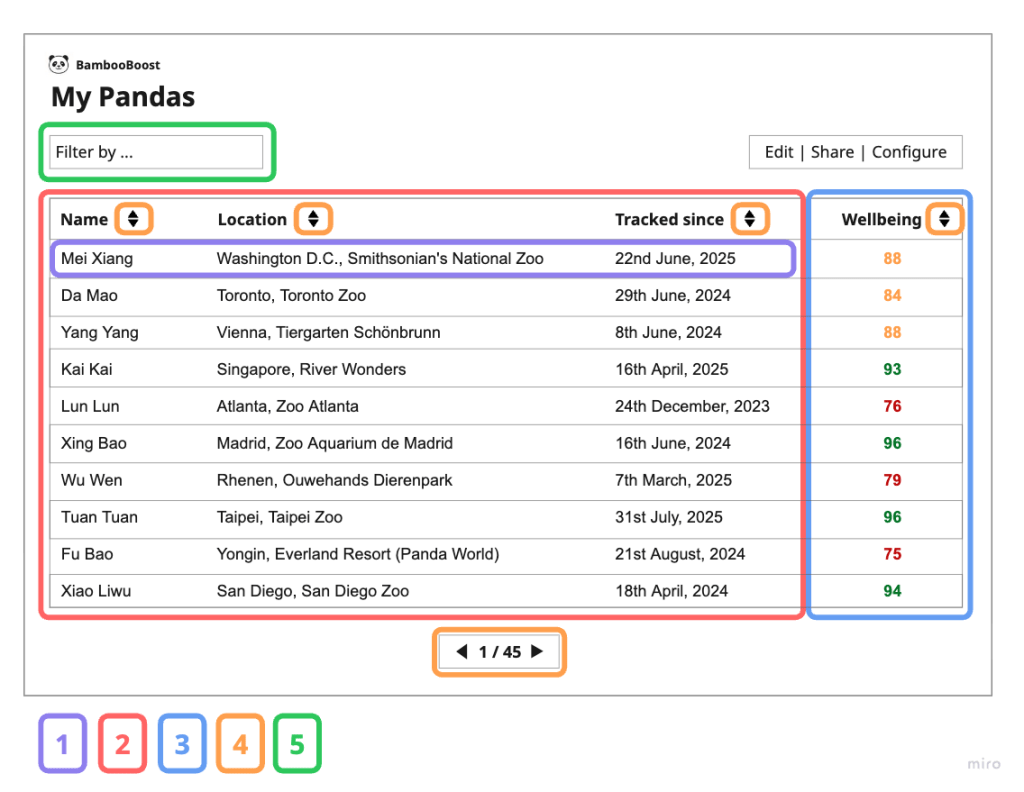1024x792 pixels.
Task: Click the Edit button
Action: (779, 152)
